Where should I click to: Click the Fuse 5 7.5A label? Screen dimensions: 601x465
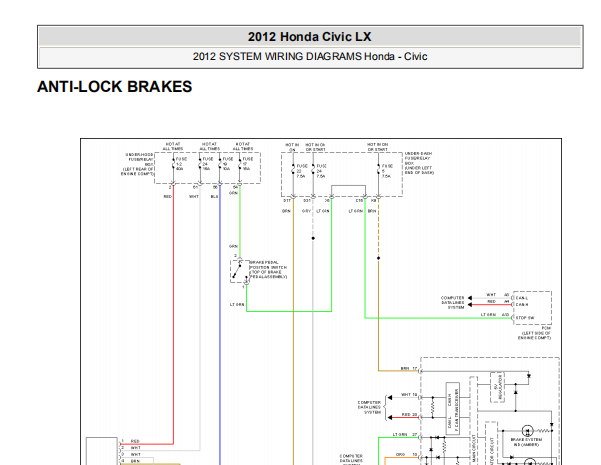pyautogui.click(x=387, y=171)
